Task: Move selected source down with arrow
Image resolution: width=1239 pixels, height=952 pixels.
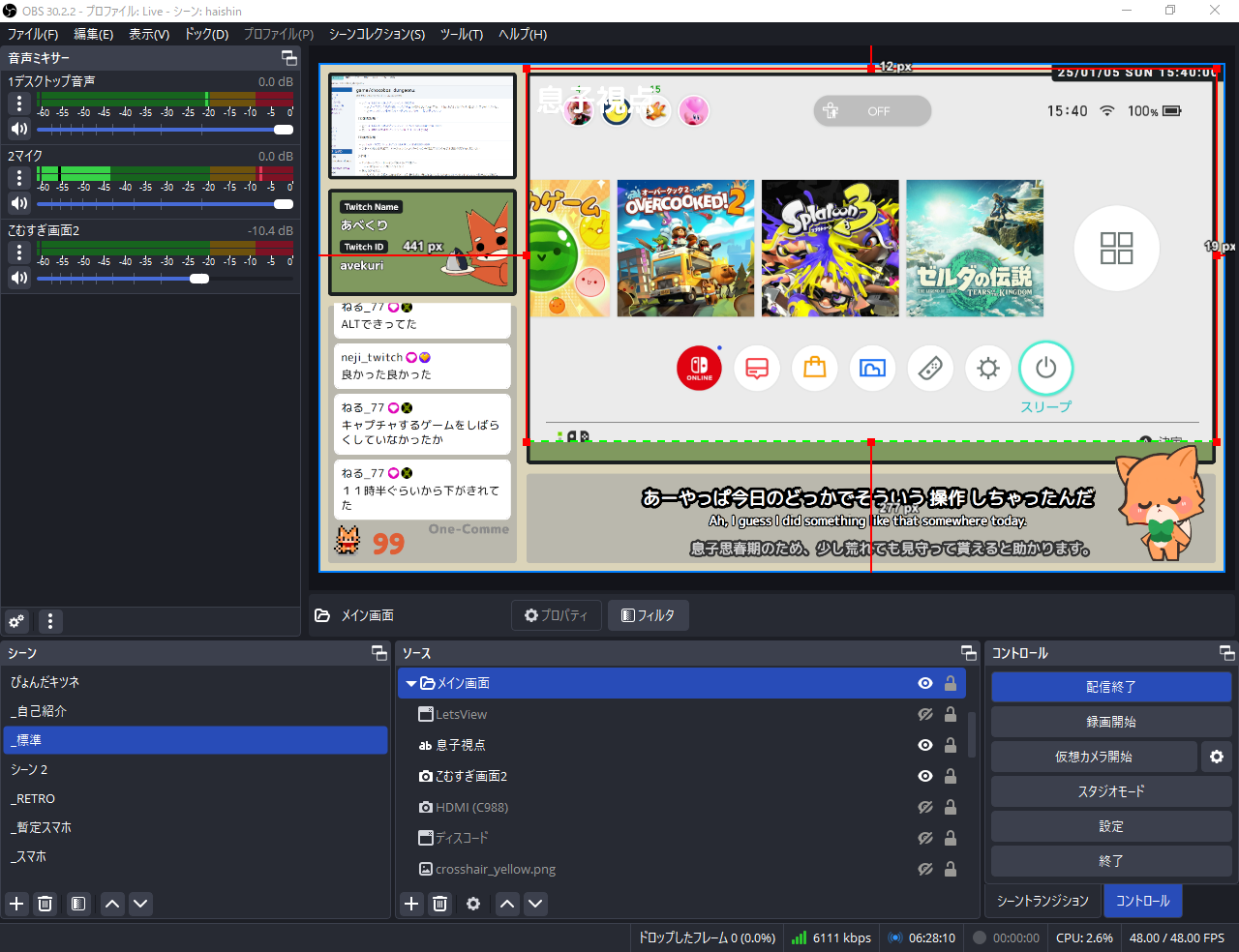Action: click(x=535, y=904)
